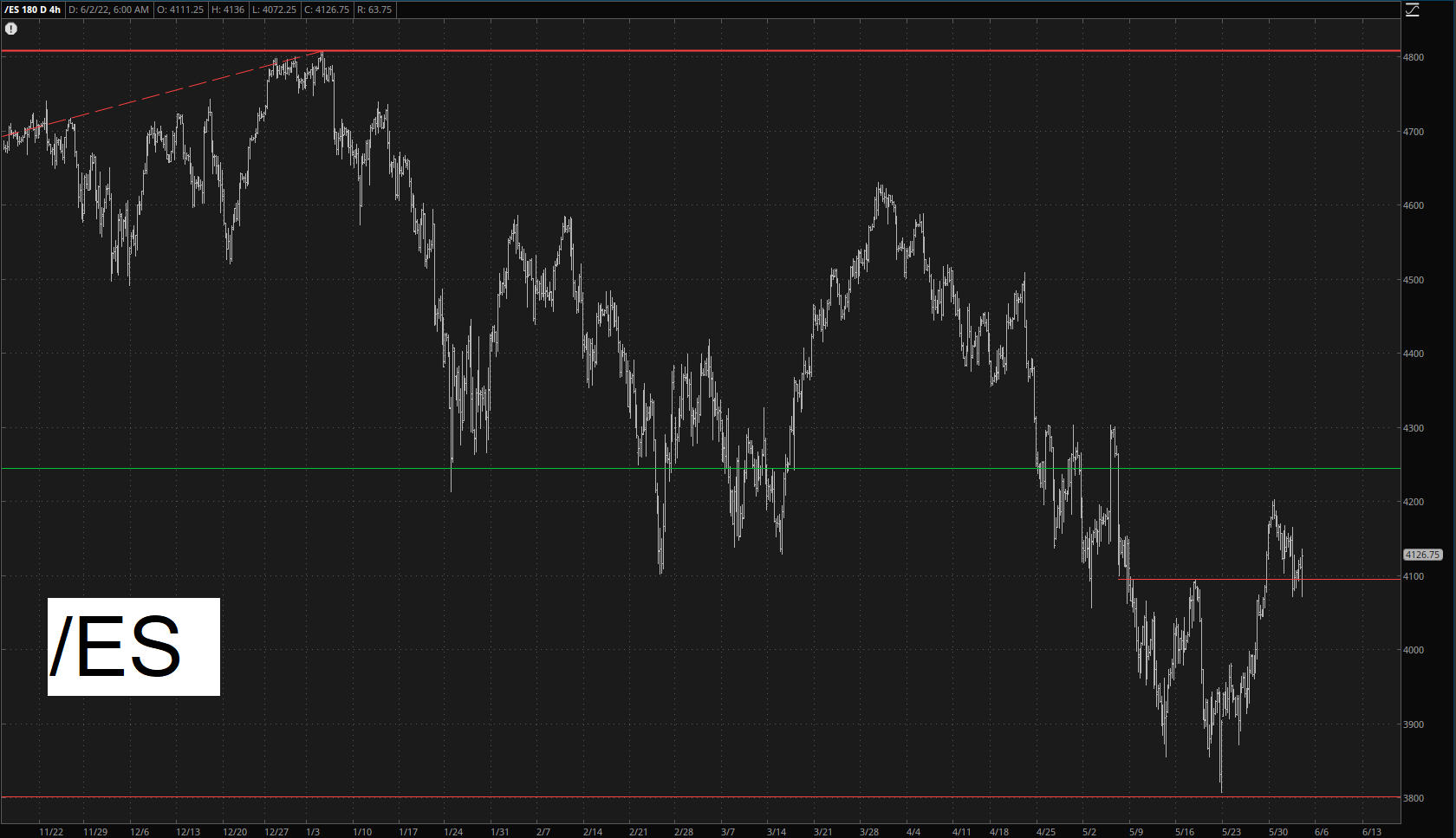The image size is (1456, 838).
Task: Click the 4500 price axis label
Action: click(x=1414, y=280)
